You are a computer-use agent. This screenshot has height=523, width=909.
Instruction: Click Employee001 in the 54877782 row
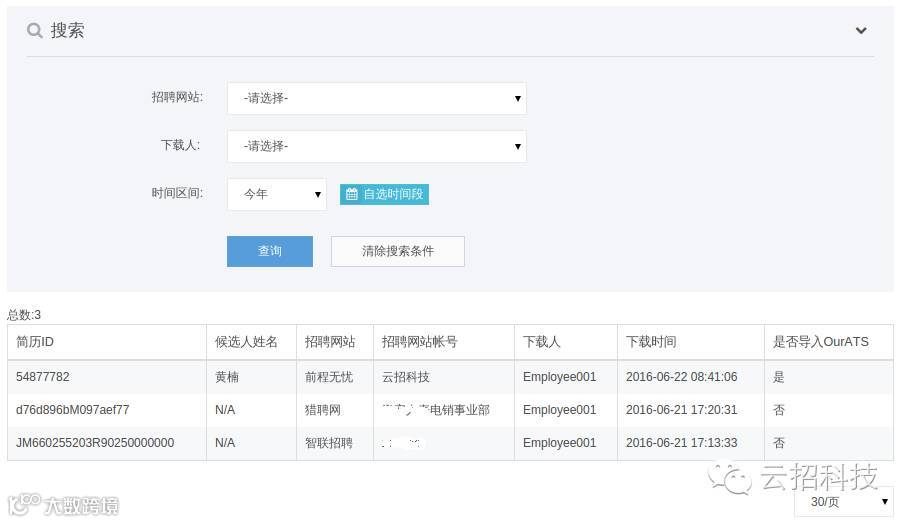pos(559,377)
